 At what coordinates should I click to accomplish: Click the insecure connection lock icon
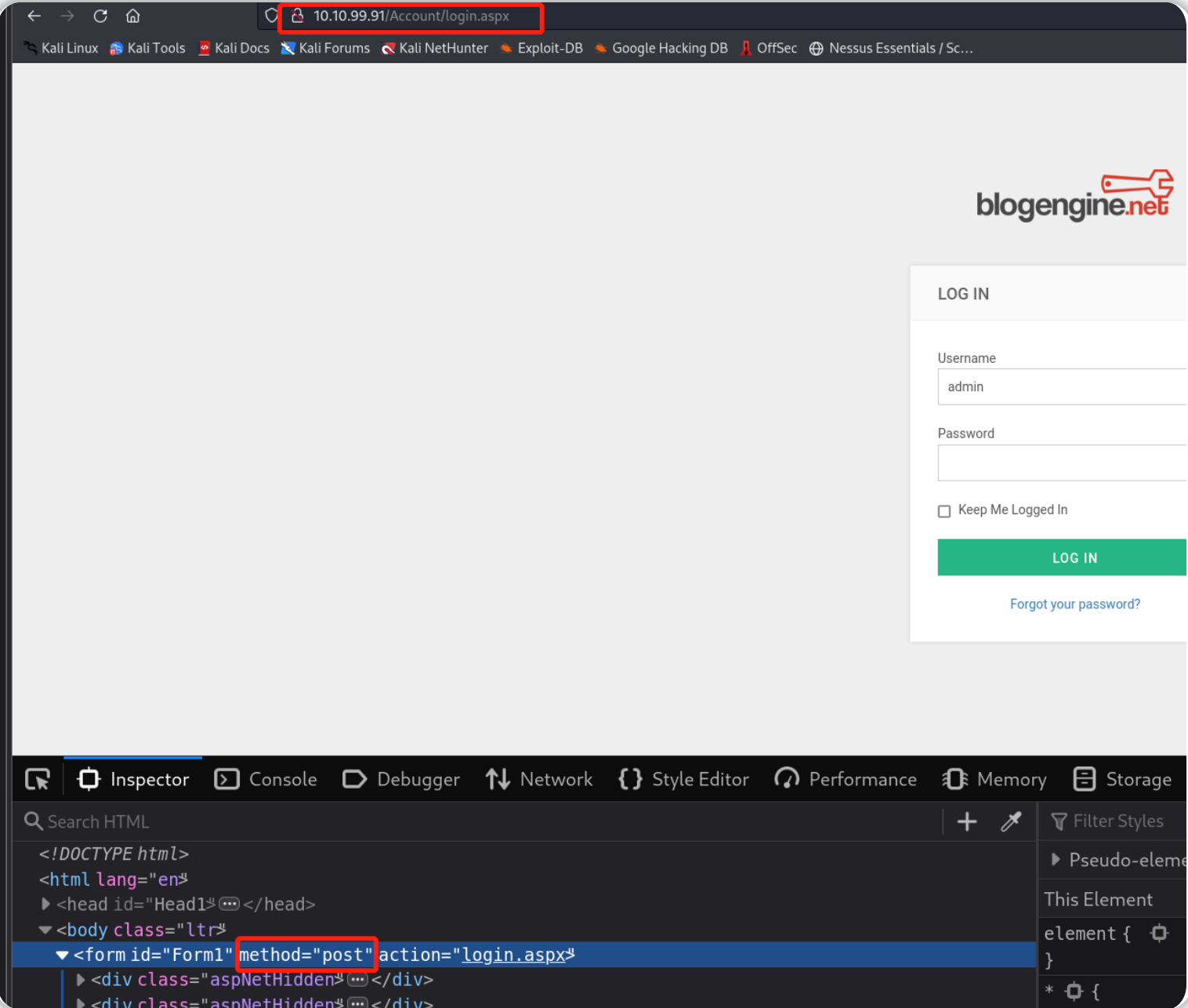pyautogui.click(x=297, y=16)
